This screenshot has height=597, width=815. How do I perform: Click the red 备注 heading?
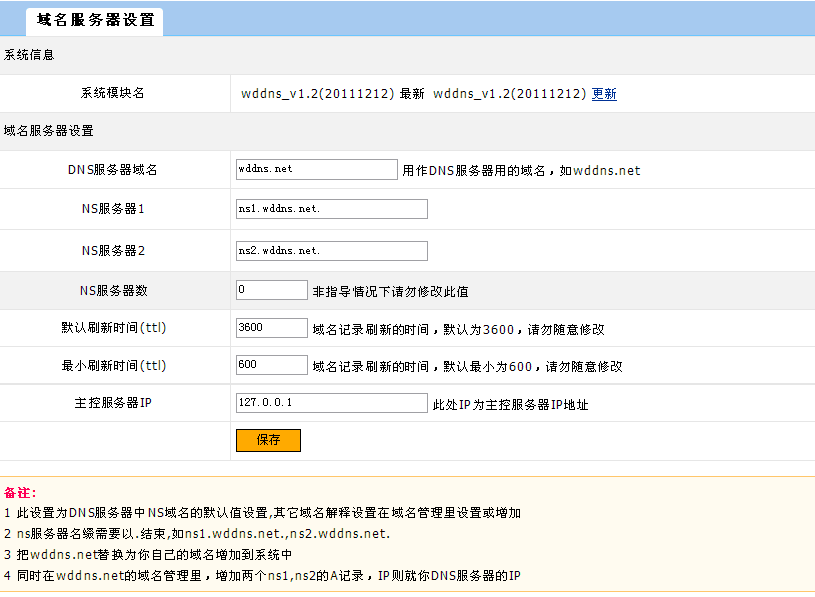pyautogui.click(x=20, y=493)
